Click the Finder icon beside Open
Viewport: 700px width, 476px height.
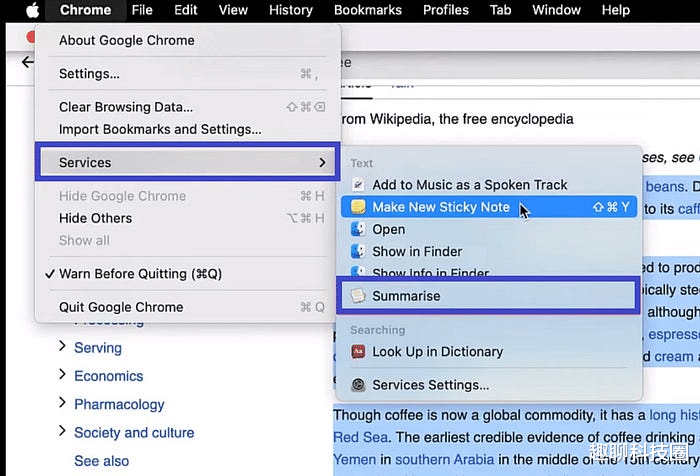click(x=358, y=229)
